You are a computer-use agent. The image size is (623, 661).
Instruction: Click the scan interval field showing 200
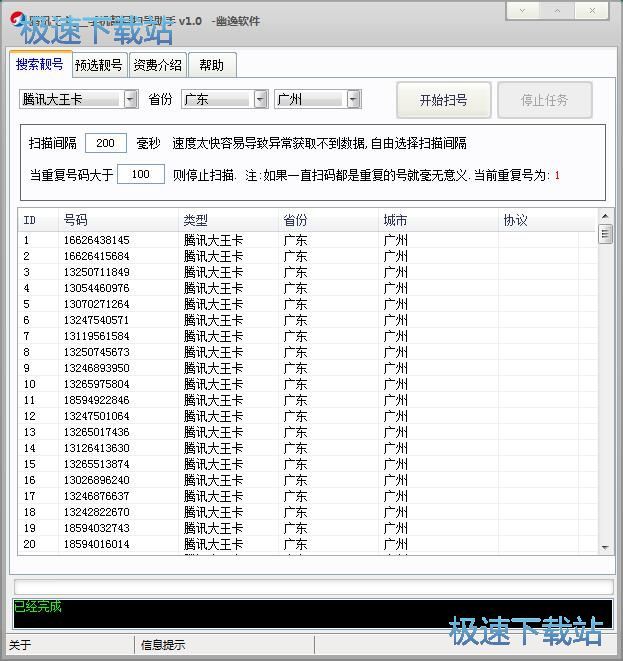coord(105,143)
